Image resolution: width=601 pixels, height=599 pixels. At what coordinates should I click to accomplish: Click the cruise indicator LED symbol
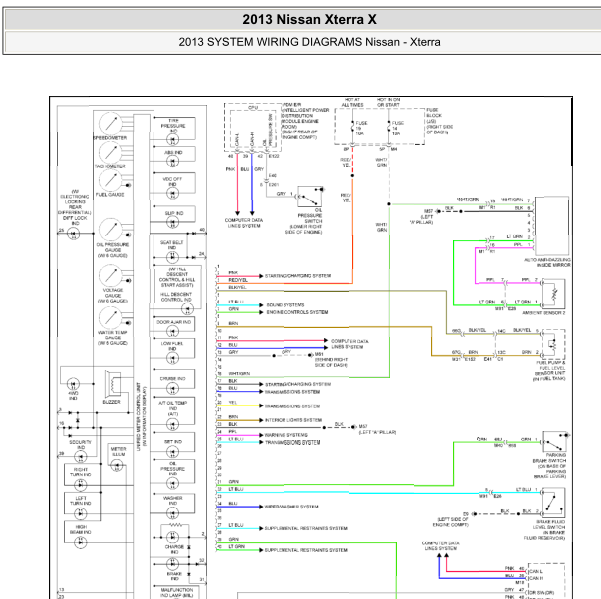coord(172,389)
